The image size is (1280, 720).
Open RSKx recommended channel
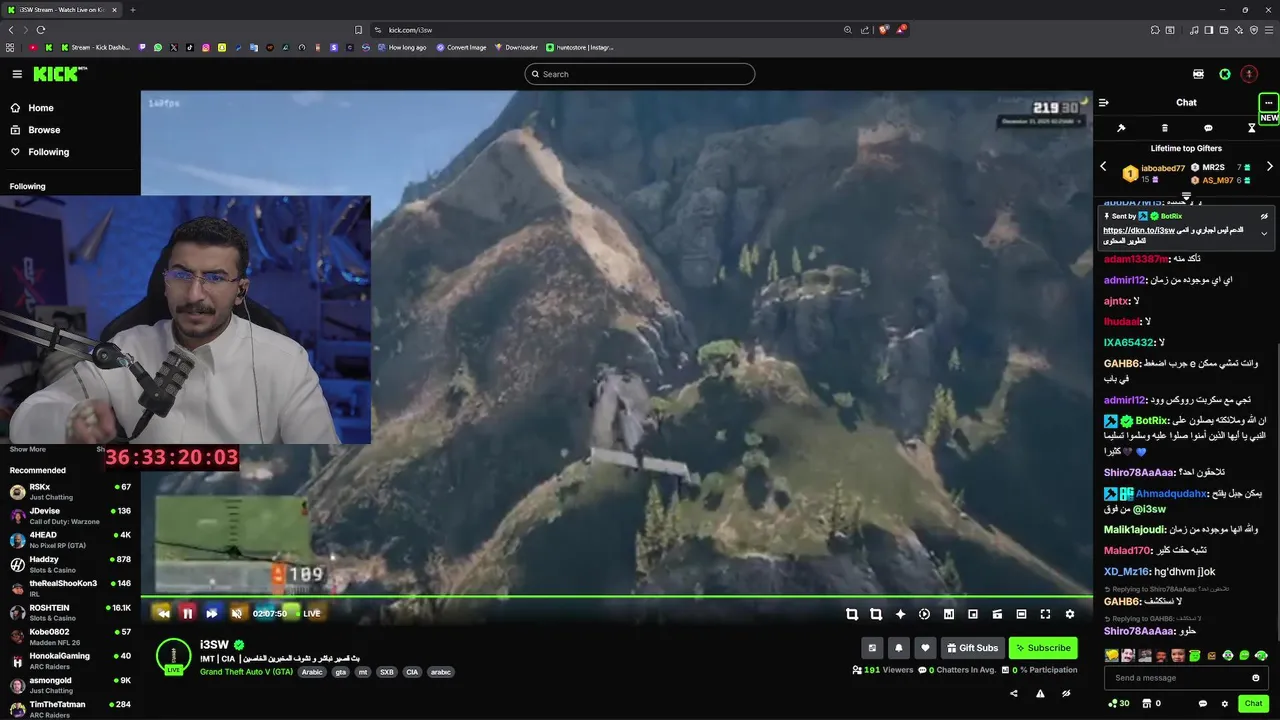70,491
